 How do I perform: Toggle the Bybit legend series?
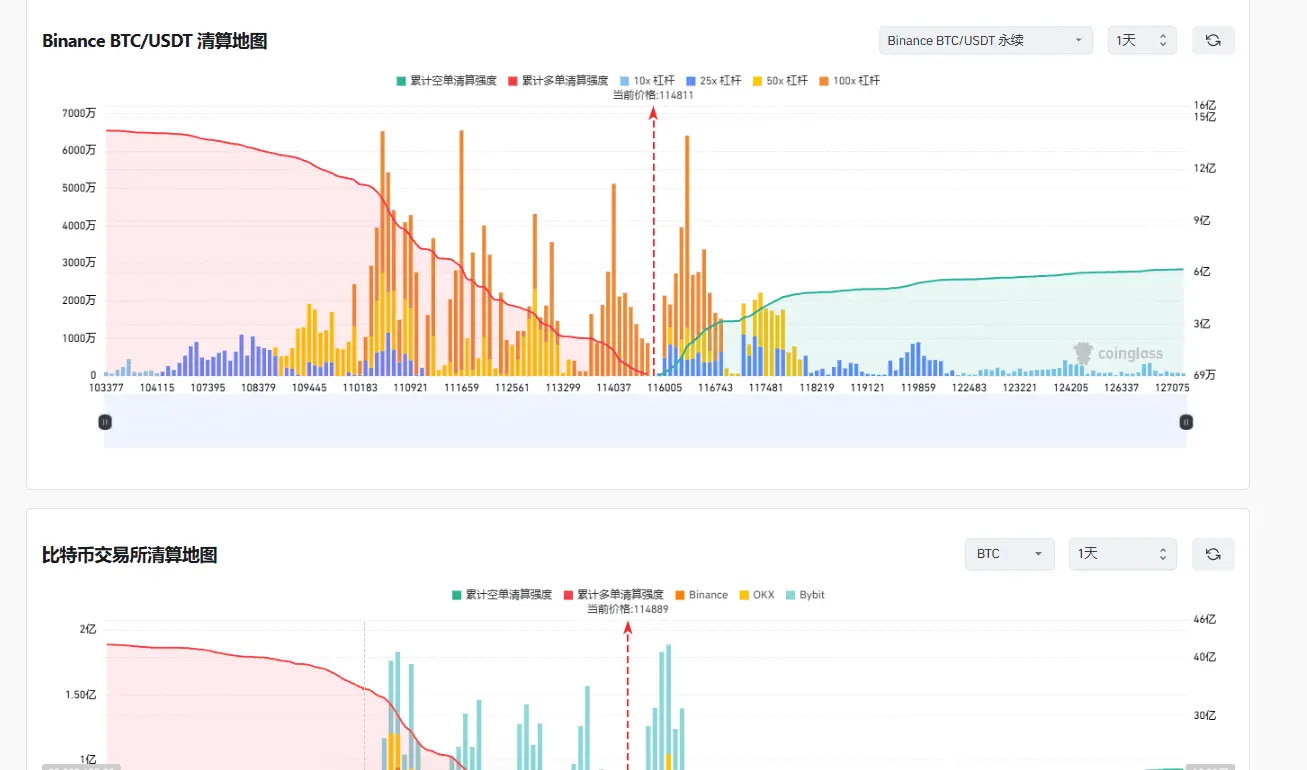pyautogui.click(x=805, y=595)
